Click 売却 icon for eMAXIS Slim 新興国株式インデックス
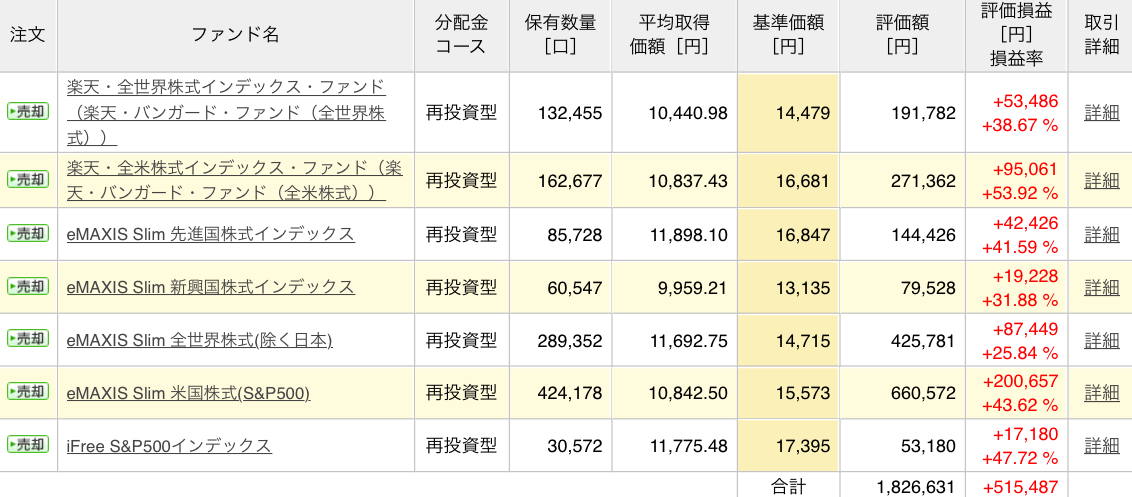This screenshot has width=1132, height=497. 28,286
